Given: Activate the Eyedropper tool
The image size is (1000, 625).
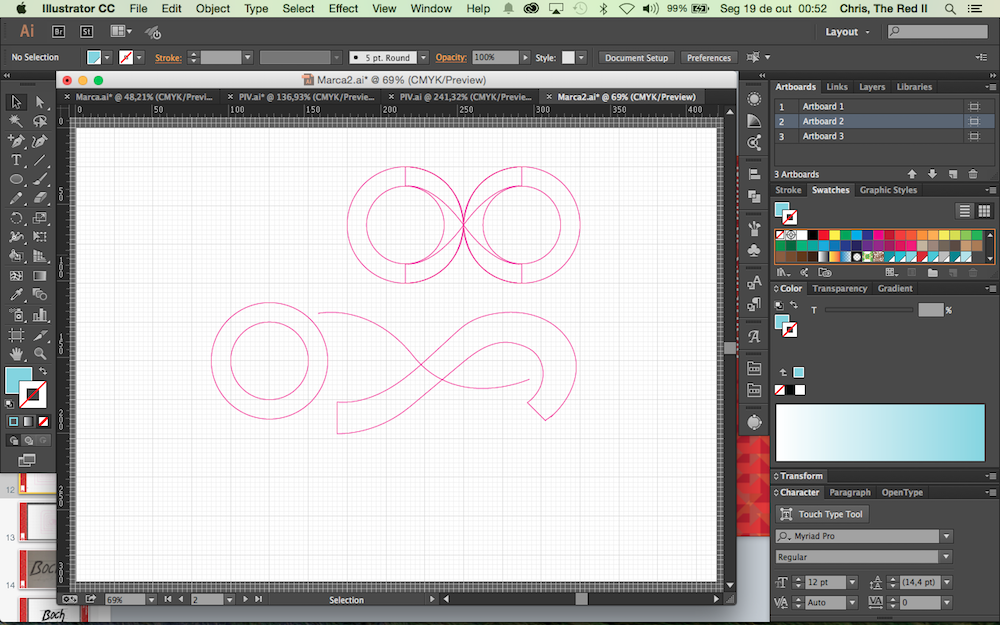Looking at the screenshot, I should 17,295.
